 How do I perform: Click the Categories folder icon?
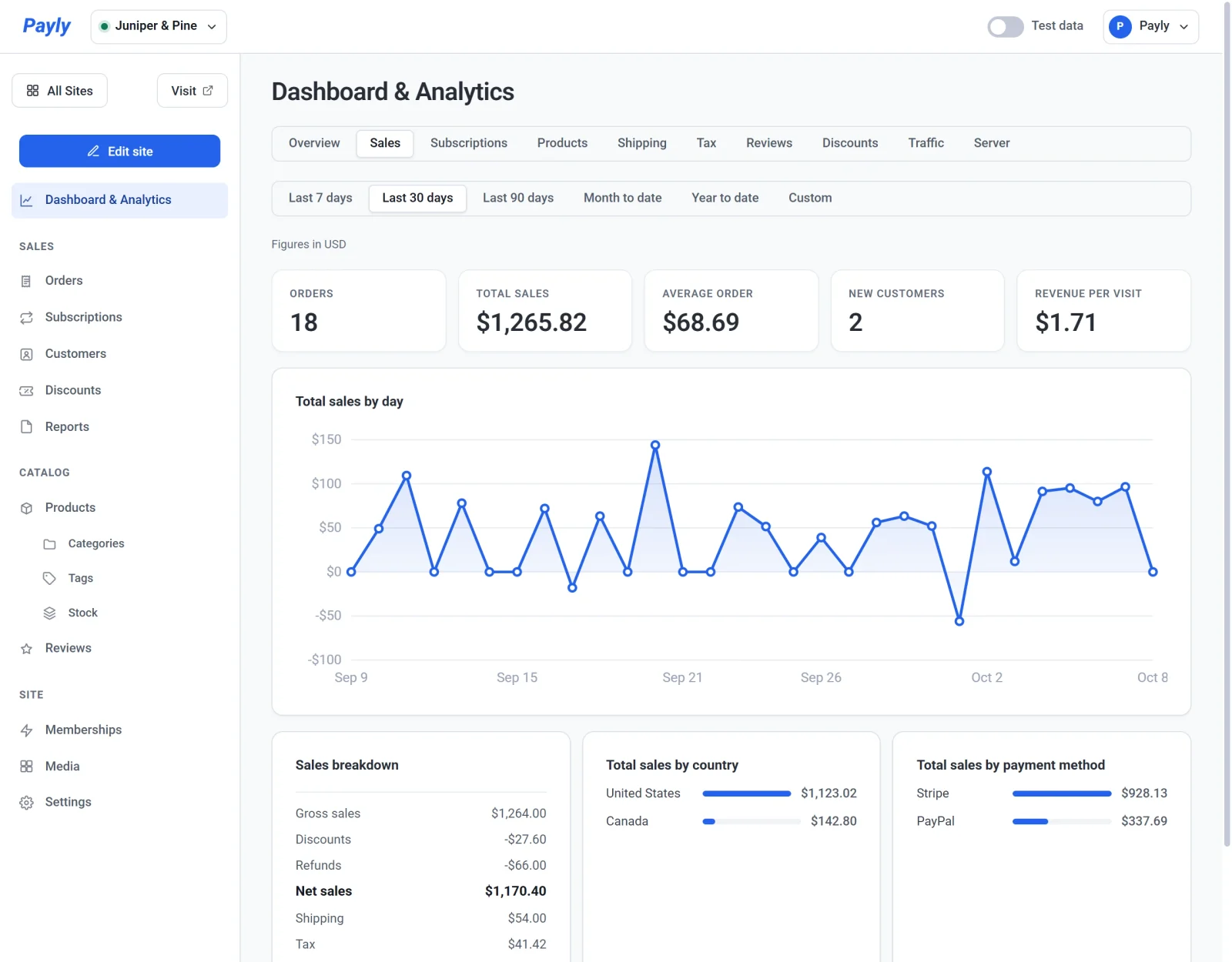49,544
